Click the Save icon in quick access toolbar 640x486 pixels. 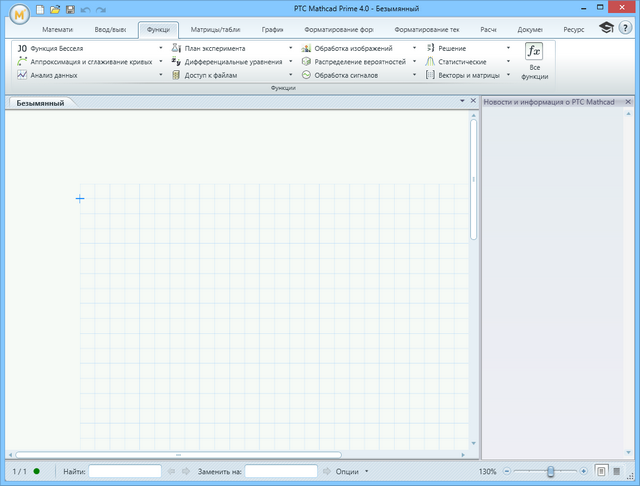tap(69, 9)
